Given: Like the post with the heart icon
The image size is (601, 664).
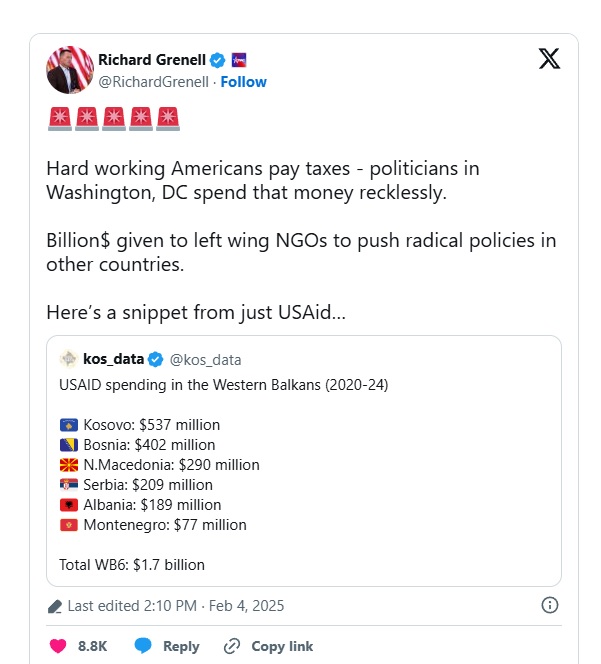Looking at the screenshot, I should [x=59, y=646].
